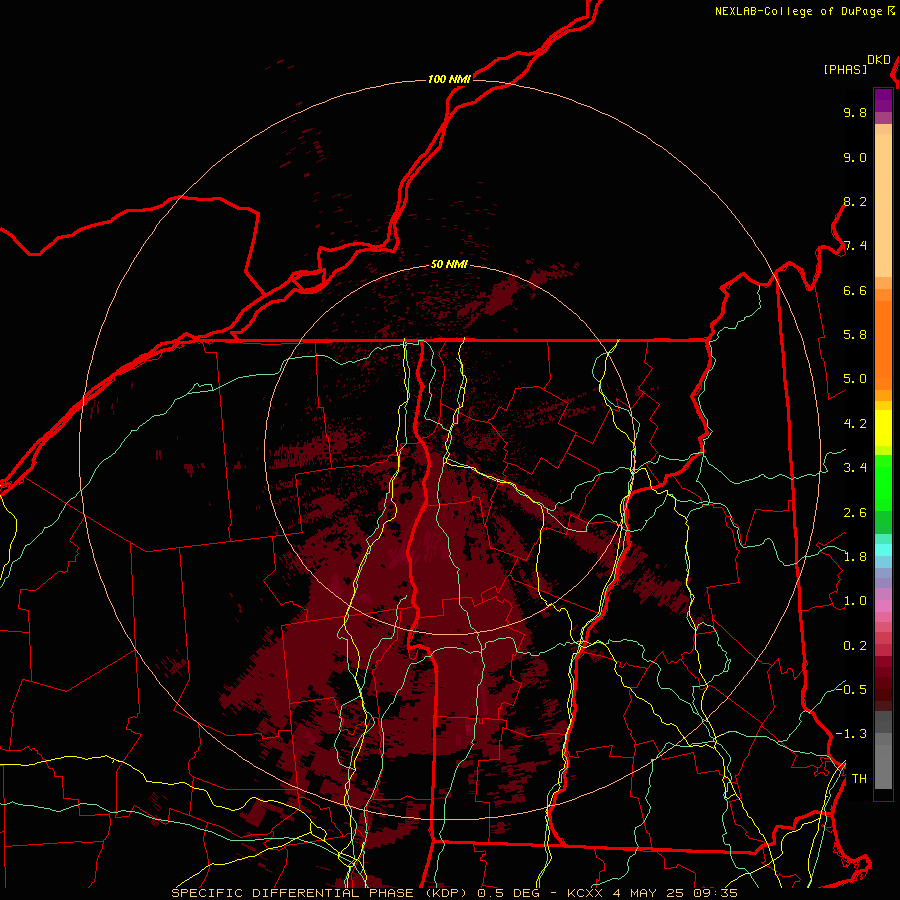Click the 5.8 legend value

click(x=855, y=335)
